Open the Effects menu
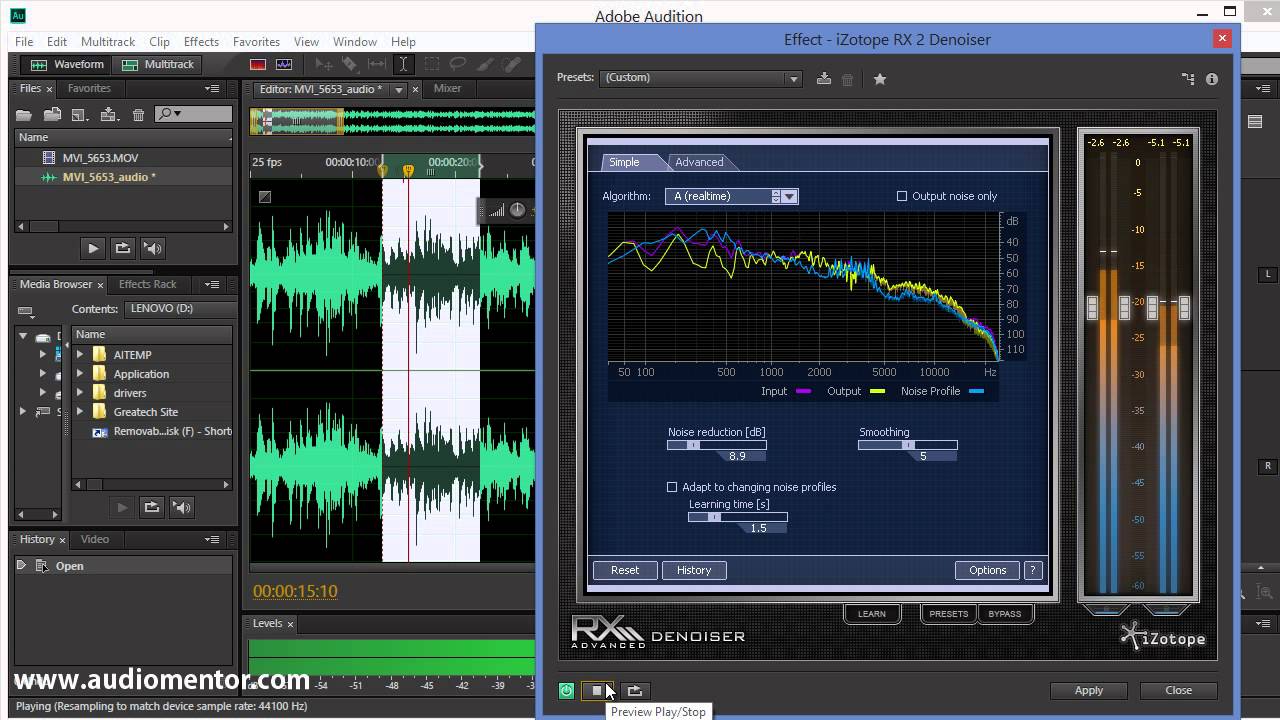The width and height of the screenshot is (1280, 720). [x=201, y=42]
